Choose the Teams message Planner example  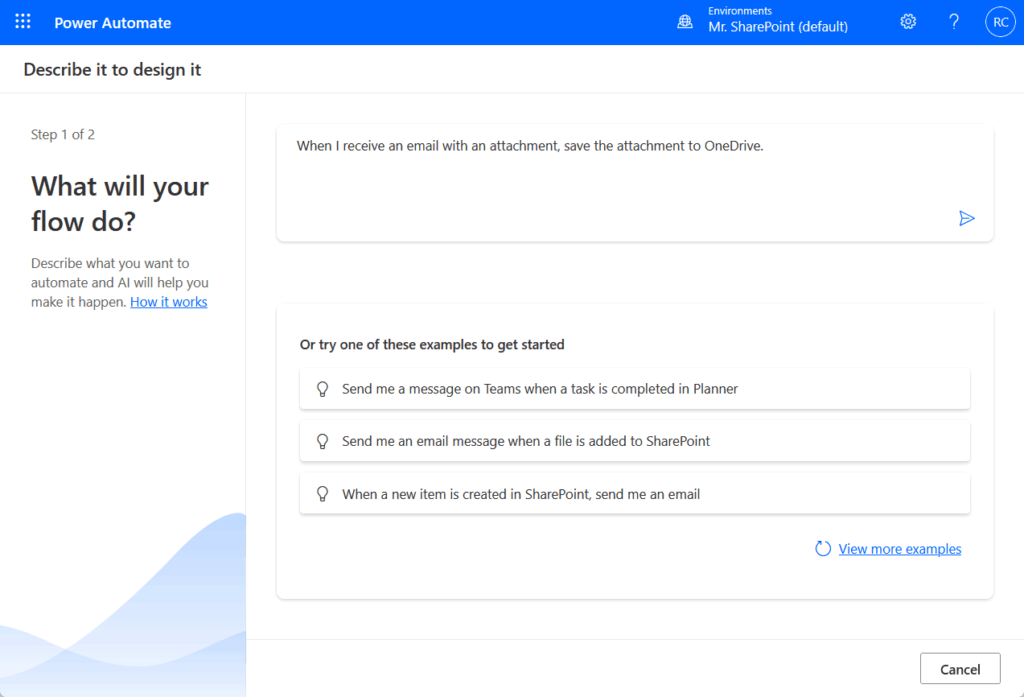pyautogui.click(x=635, y=389)
